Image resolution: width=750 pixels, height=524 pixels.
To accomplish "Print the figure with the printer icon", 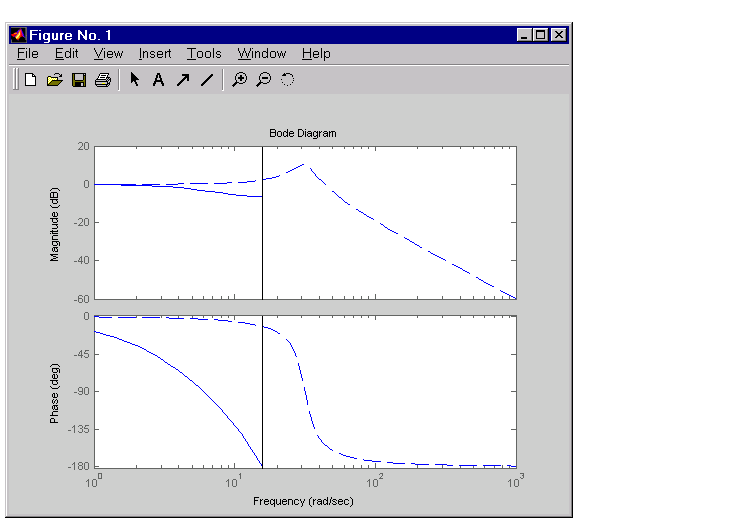I will coord(102,80).
